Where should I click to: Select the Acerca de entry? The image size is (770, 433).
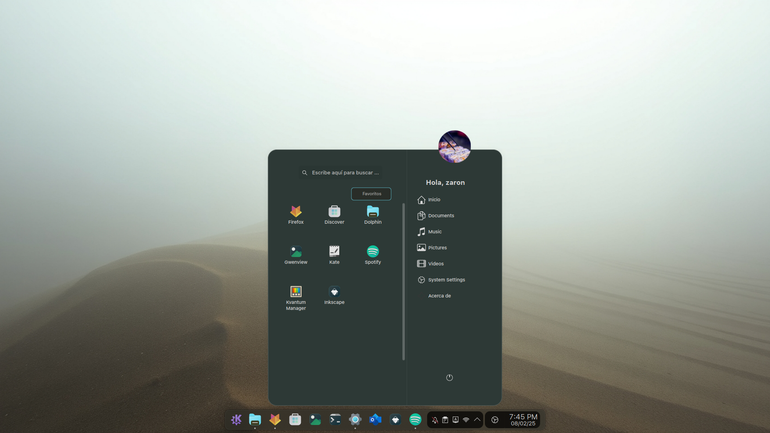pyautogui.click(x=439, y=296)
